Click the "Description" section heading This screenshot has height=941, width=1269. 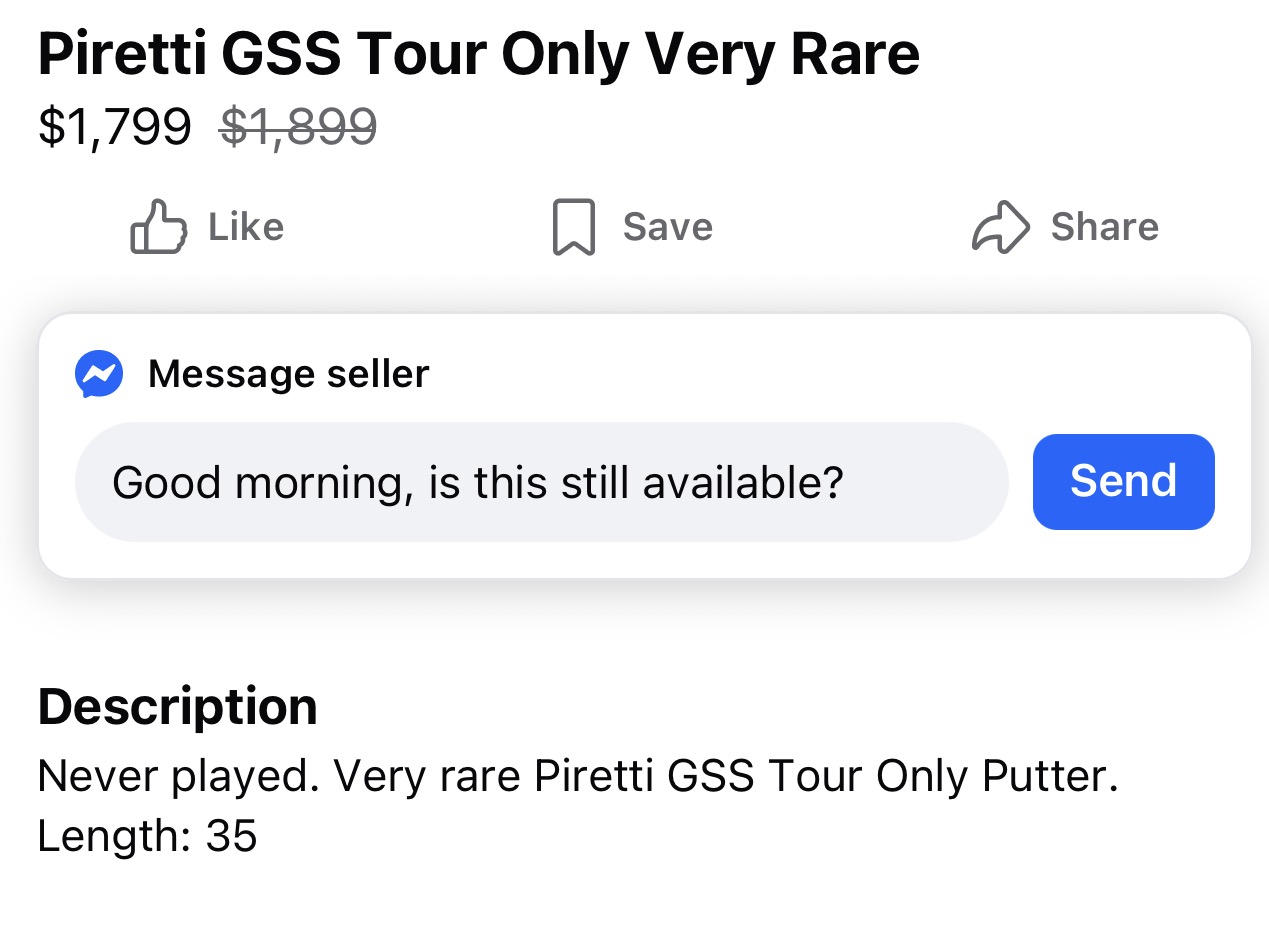coord(177,706)
